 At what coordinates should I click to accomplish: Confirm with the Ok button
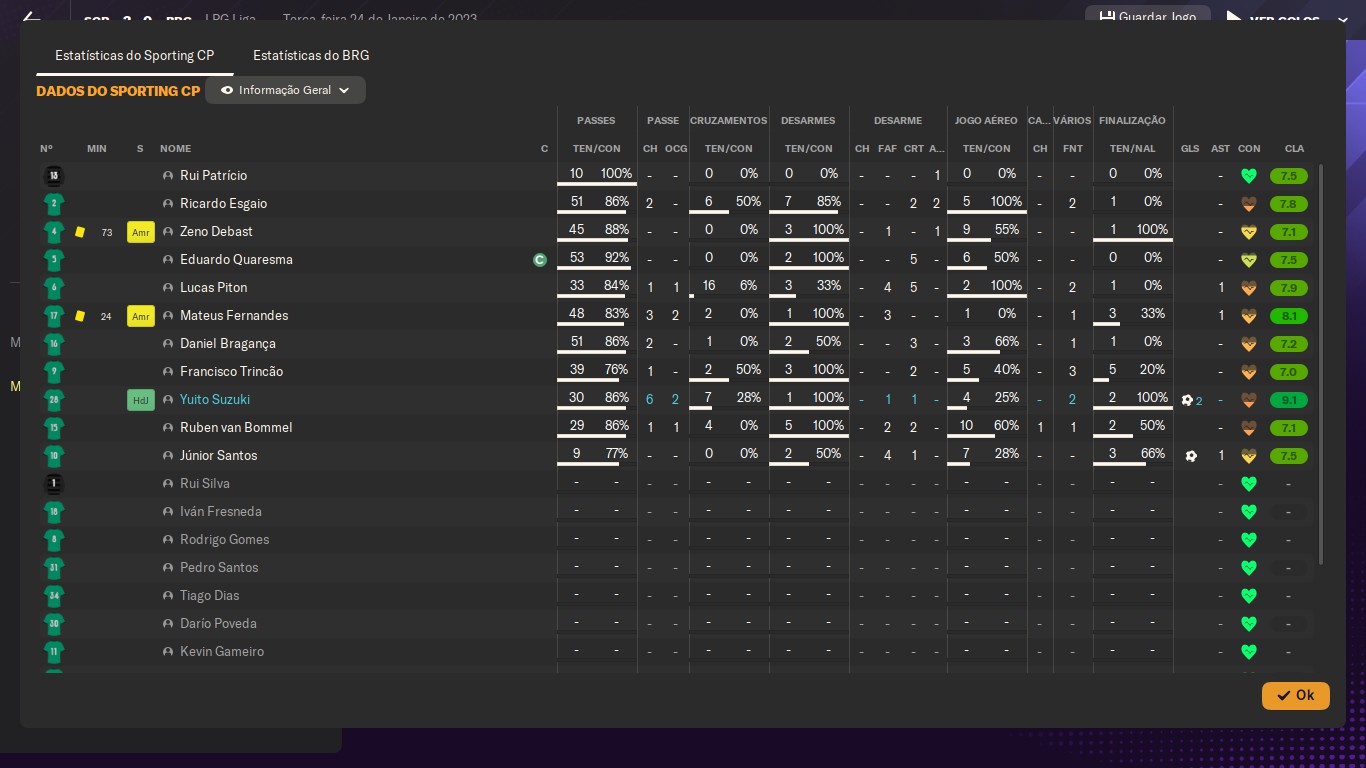click(x=1295, y=695)
